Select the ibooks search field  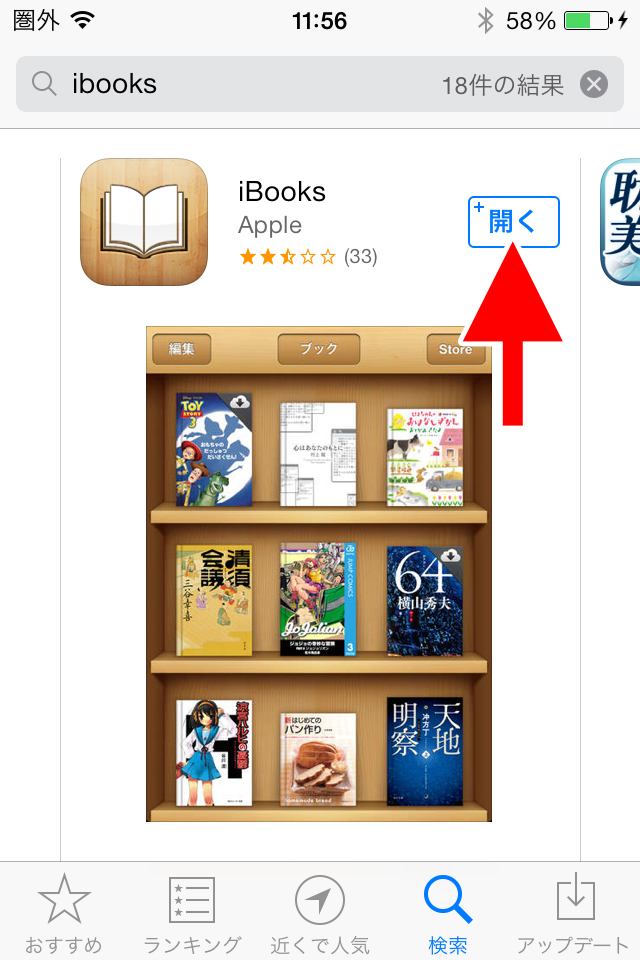click(320, 84)
